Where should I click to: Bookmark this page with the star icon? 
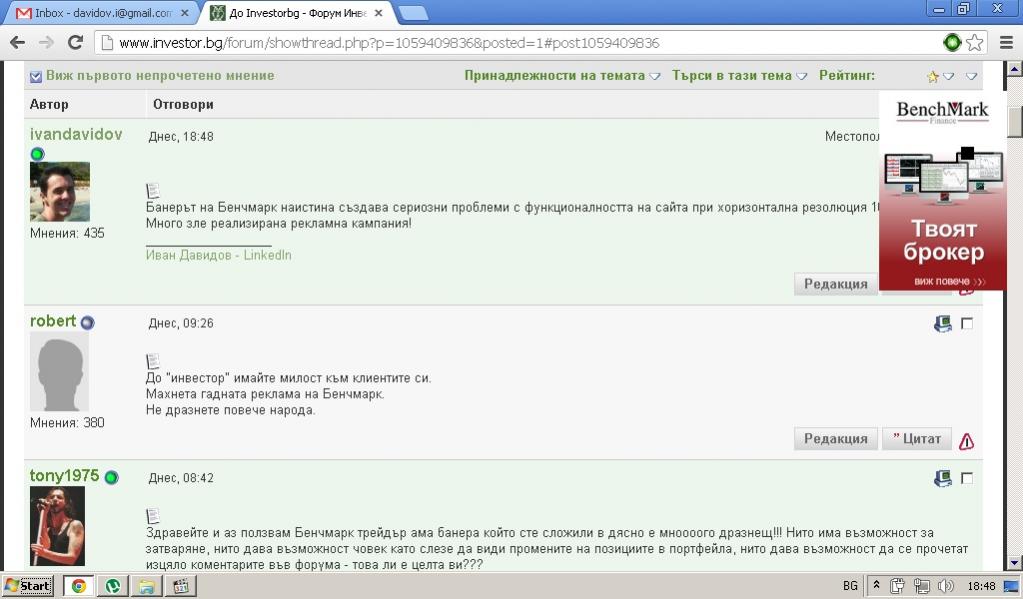tap(975, 43)
